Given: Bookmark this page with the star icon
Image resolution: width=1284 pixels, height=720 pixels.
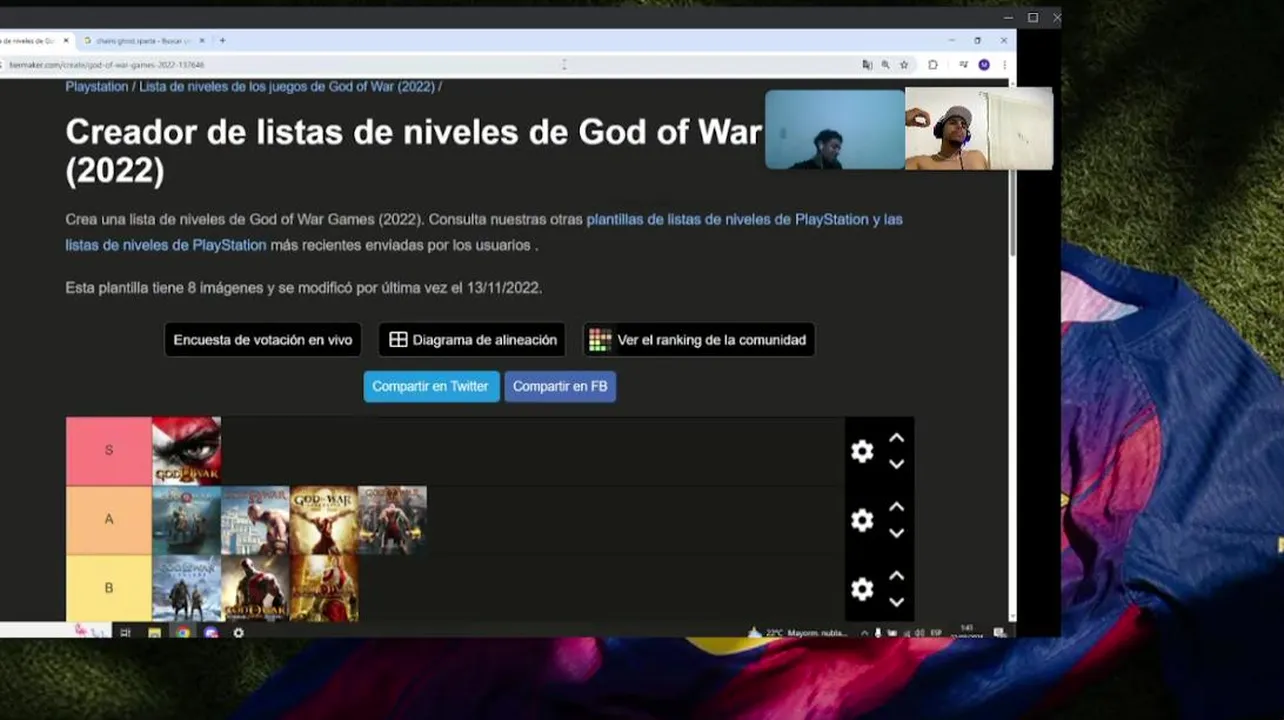Looking at the screenshot, I should point(904,64).
